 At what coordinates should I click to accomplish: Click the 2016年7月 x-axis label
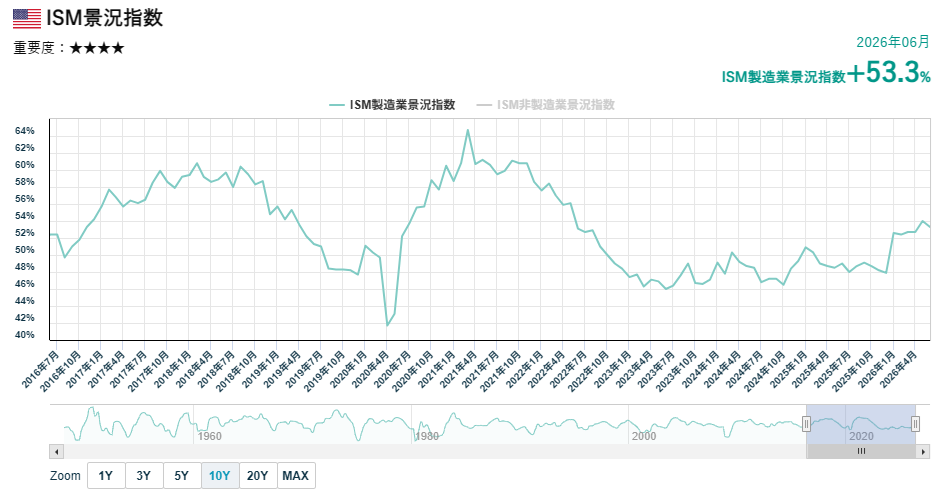[x=41, y=368]
